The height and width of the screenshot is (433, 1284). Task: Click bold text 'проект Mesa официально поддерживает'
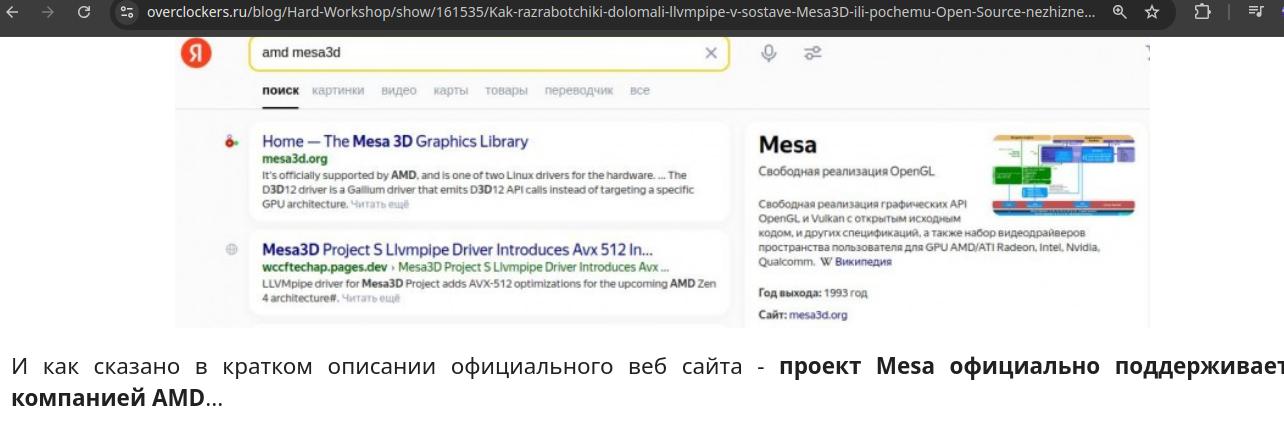(x=1031, y=367)
